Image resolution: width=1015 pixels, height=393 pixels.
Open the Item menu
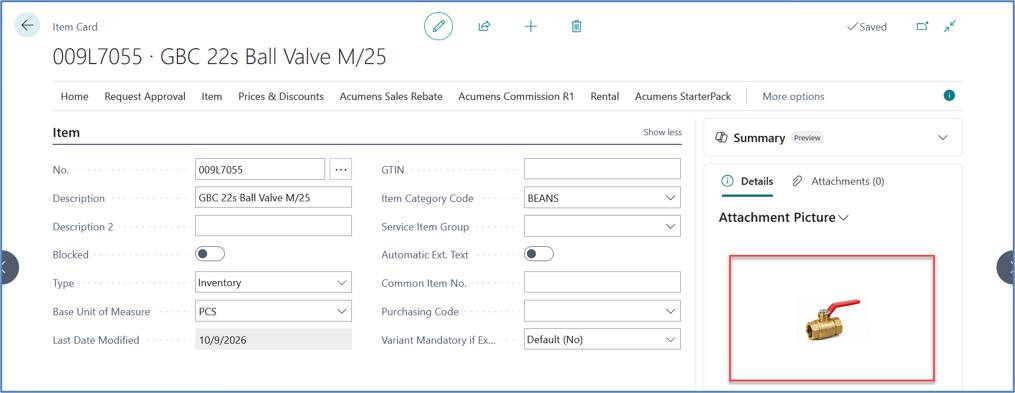point(212,96)
